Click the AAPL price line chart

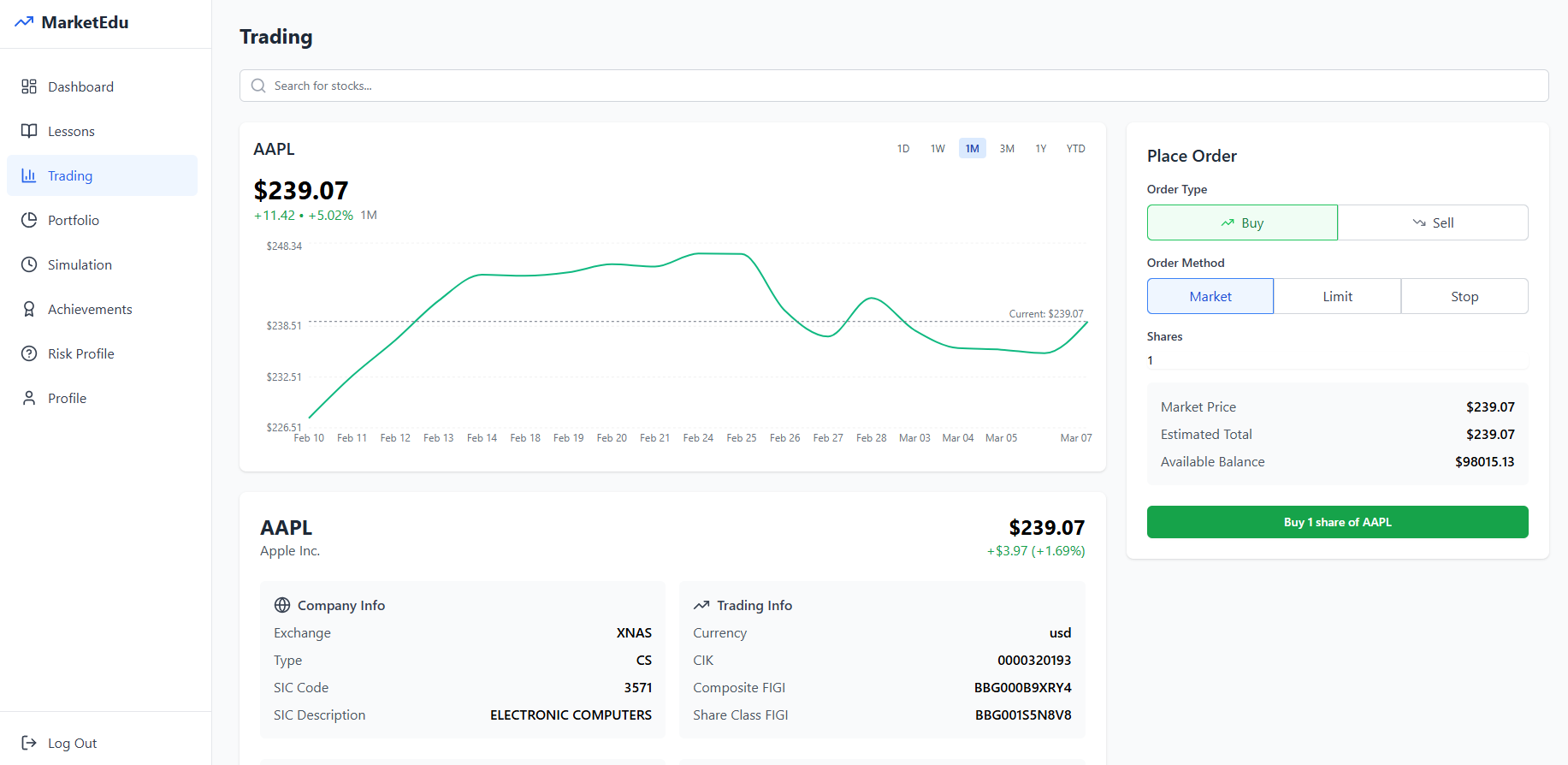tap(698, 335)
